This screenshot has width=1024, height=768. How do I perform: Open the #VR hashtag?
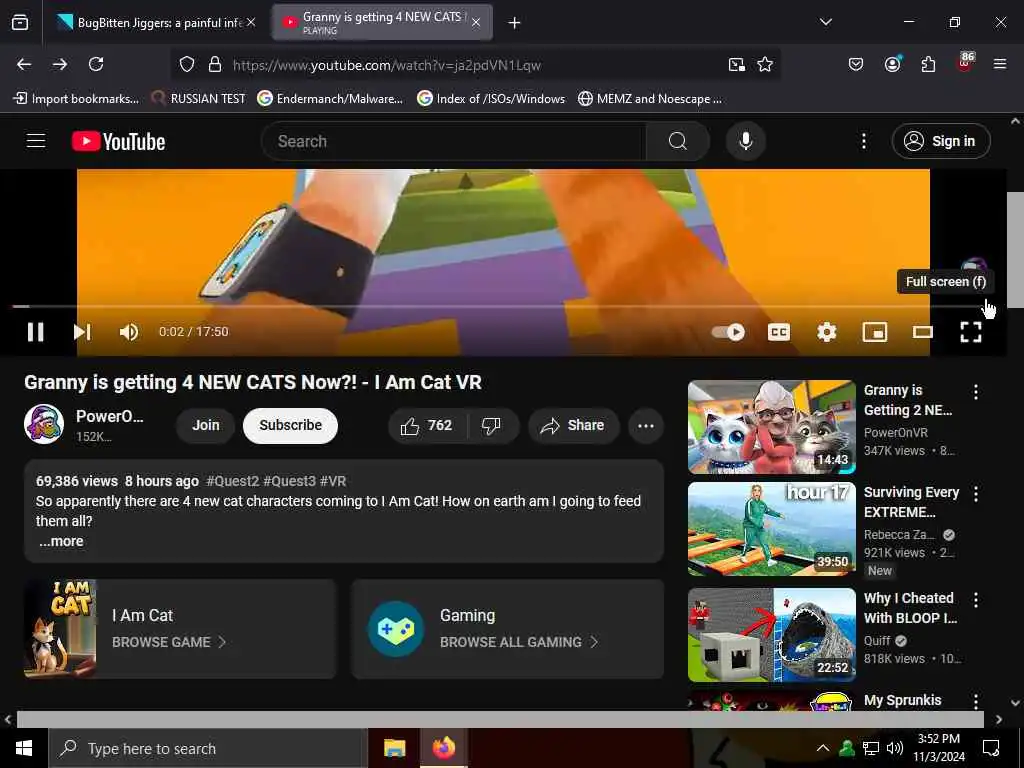[333, 481]
